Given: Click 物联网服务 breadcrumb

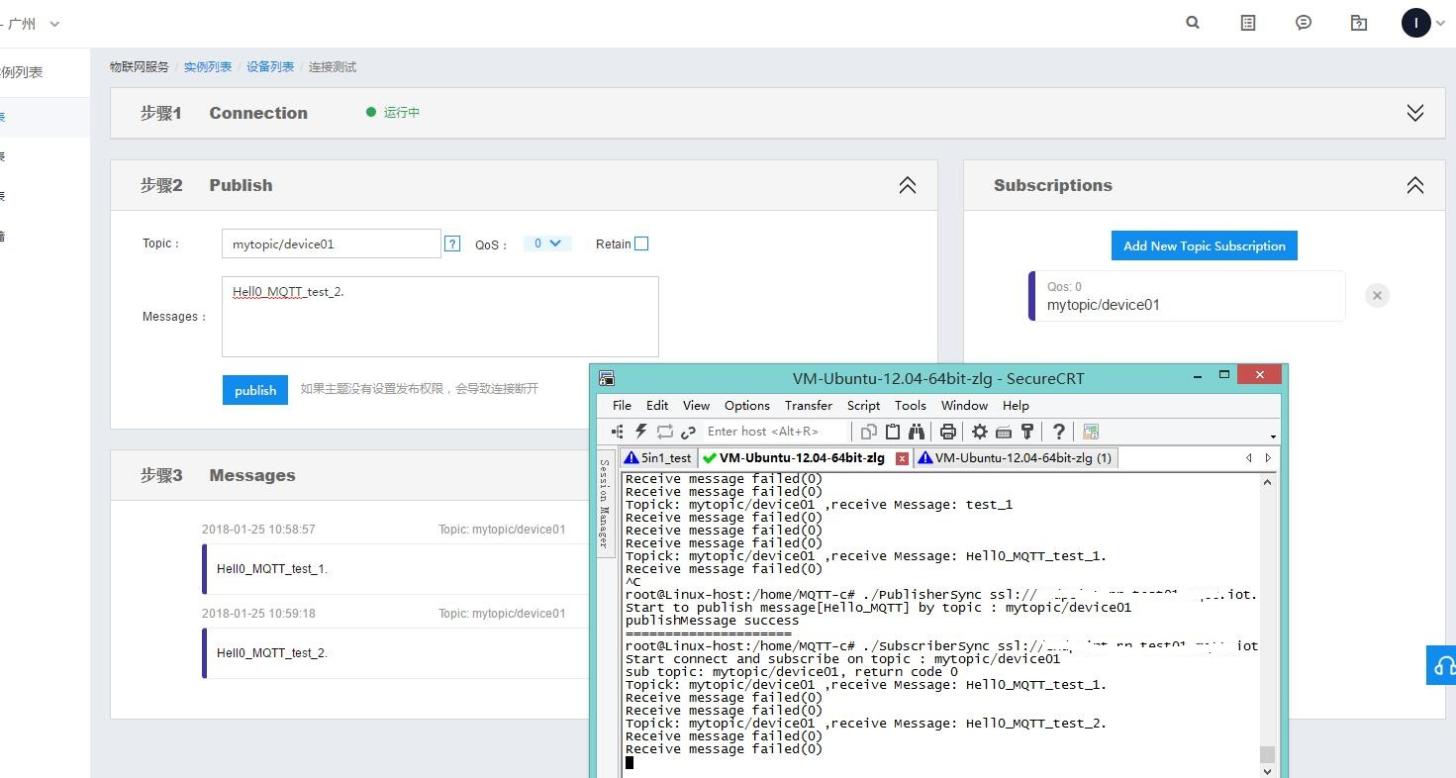Looking at the screenshot, I should [139, 67].
